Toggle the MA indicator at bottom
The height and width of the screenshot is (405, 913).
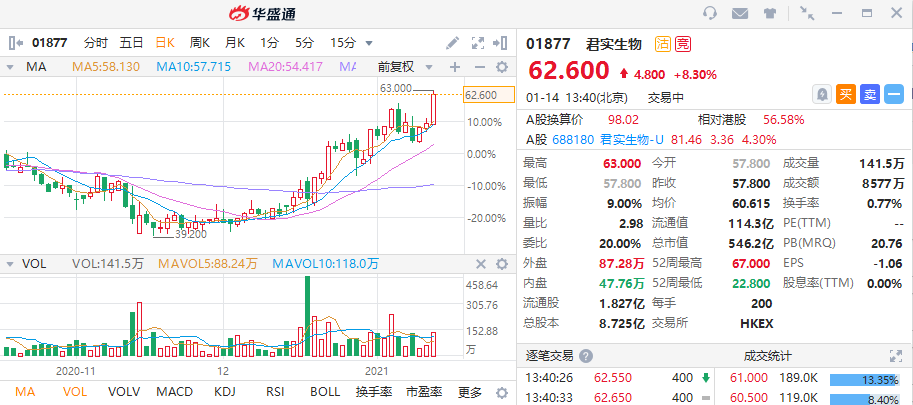(24, 392)
